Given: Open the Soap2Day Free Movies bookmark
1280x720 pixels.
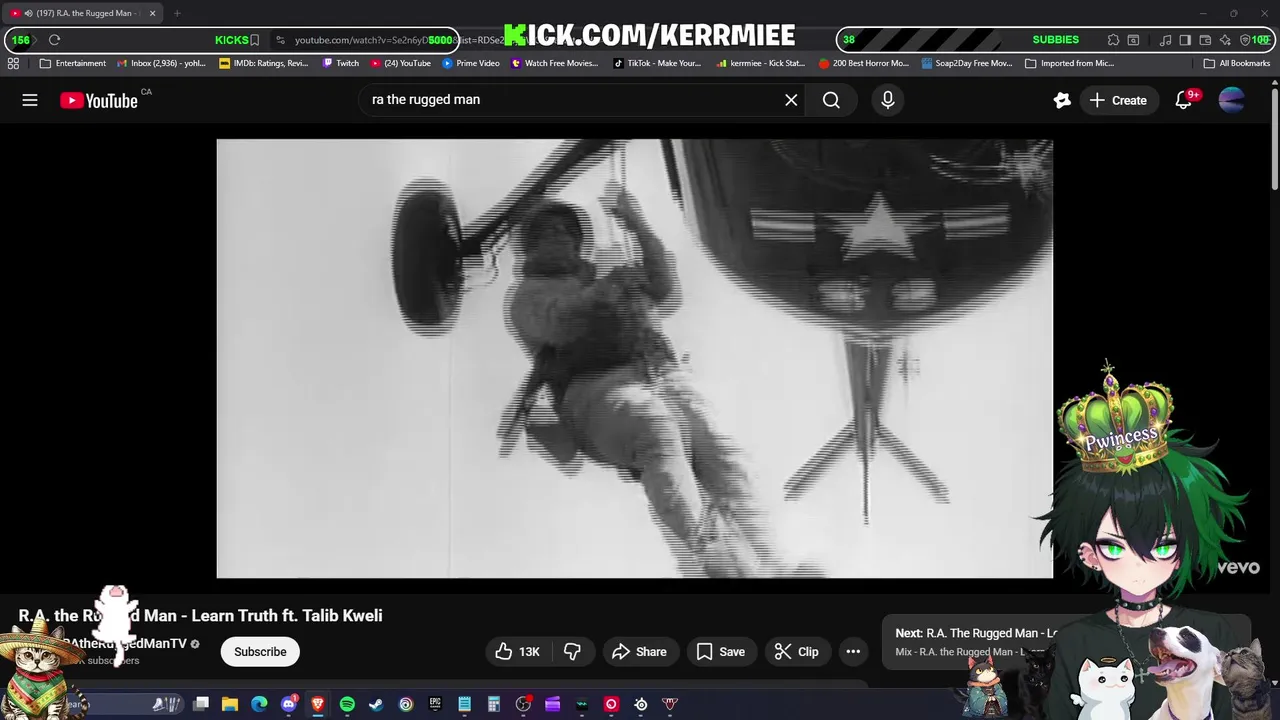Looking at the screenshot, I should pos(967,63).
